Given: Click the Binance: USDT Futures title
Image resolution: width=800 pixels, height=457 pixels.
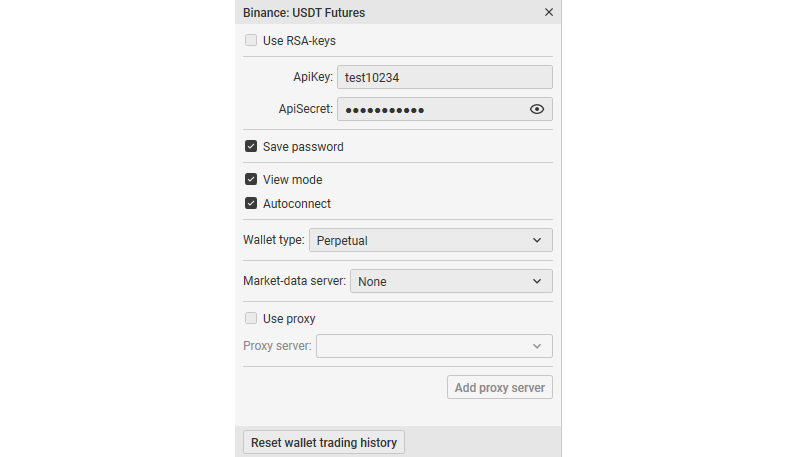Looking at the screenshot, I should [x=304, y=13].
